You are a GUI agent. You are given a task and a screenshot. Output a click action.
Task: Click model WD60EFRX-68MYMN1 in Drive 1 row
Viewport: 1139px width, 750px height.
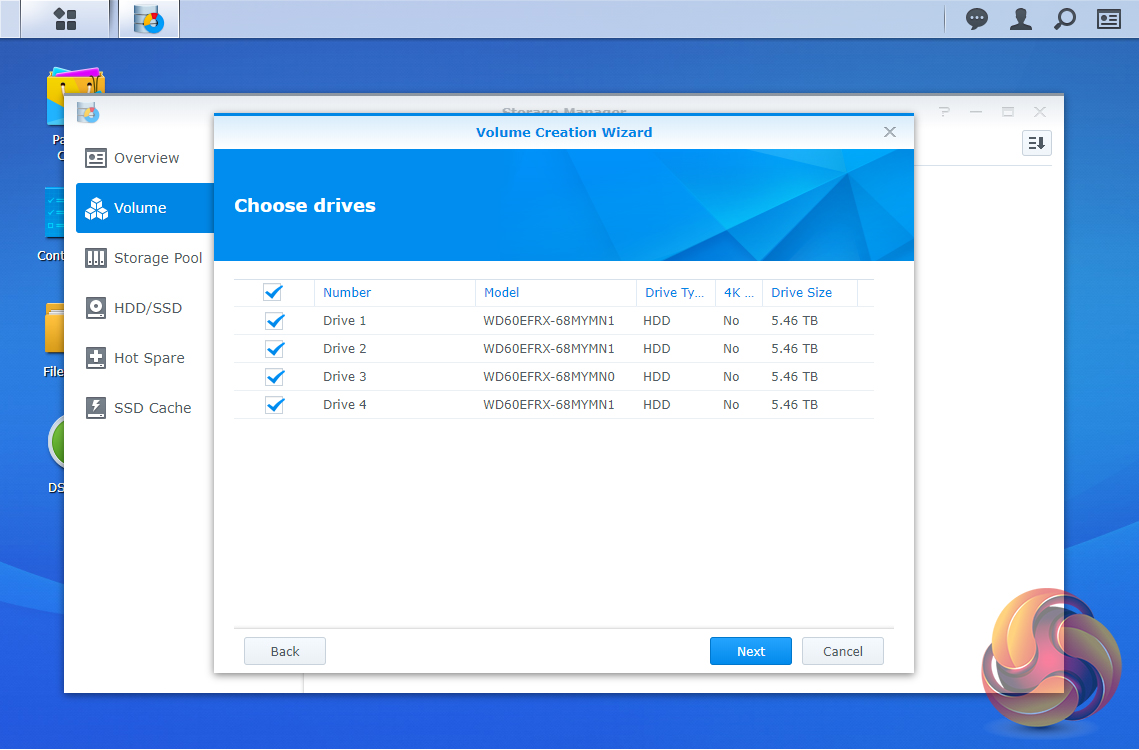point(548,320)
